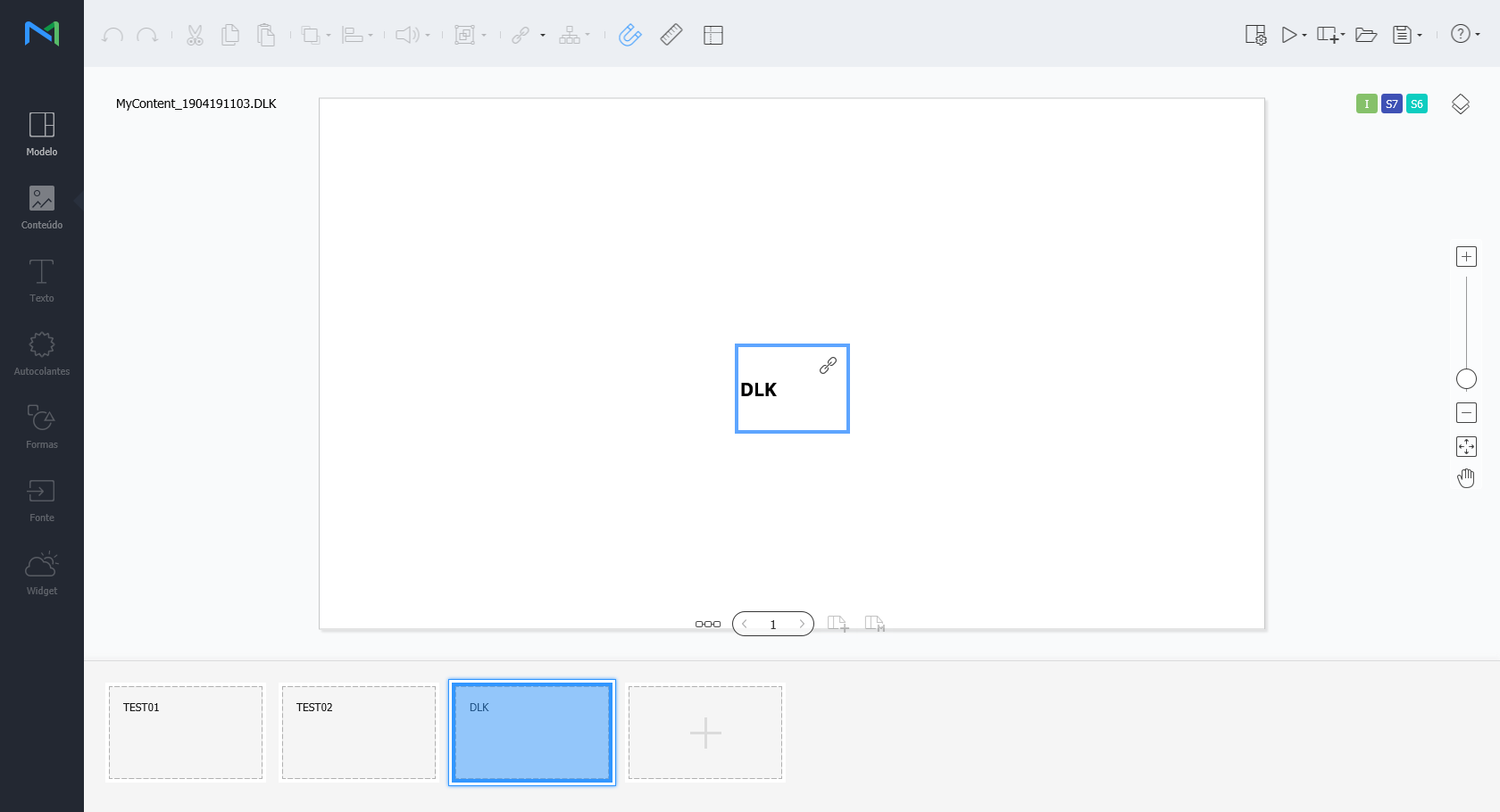This screenshot has width=1500, height=812.
Task: Expand the help menu dropdown
Action: pos(1478,35)
